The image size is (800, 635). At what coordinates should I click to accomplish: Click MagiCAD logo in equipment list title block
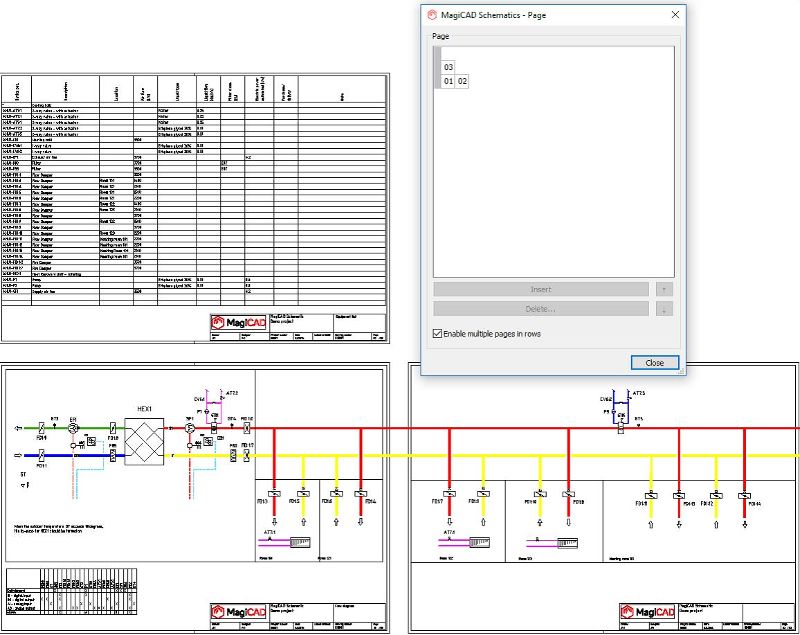[x=238, y=322]
